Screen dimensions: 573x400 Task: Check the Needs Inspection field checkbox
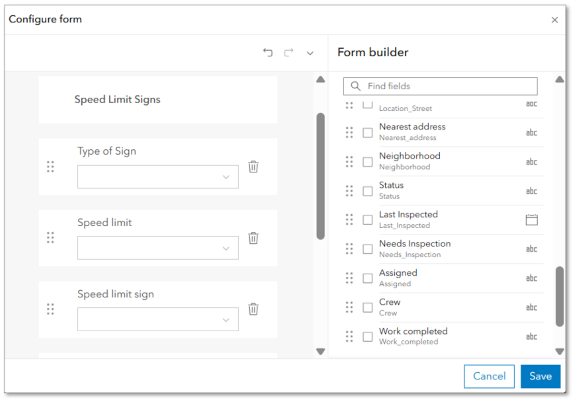pos(368,249)
